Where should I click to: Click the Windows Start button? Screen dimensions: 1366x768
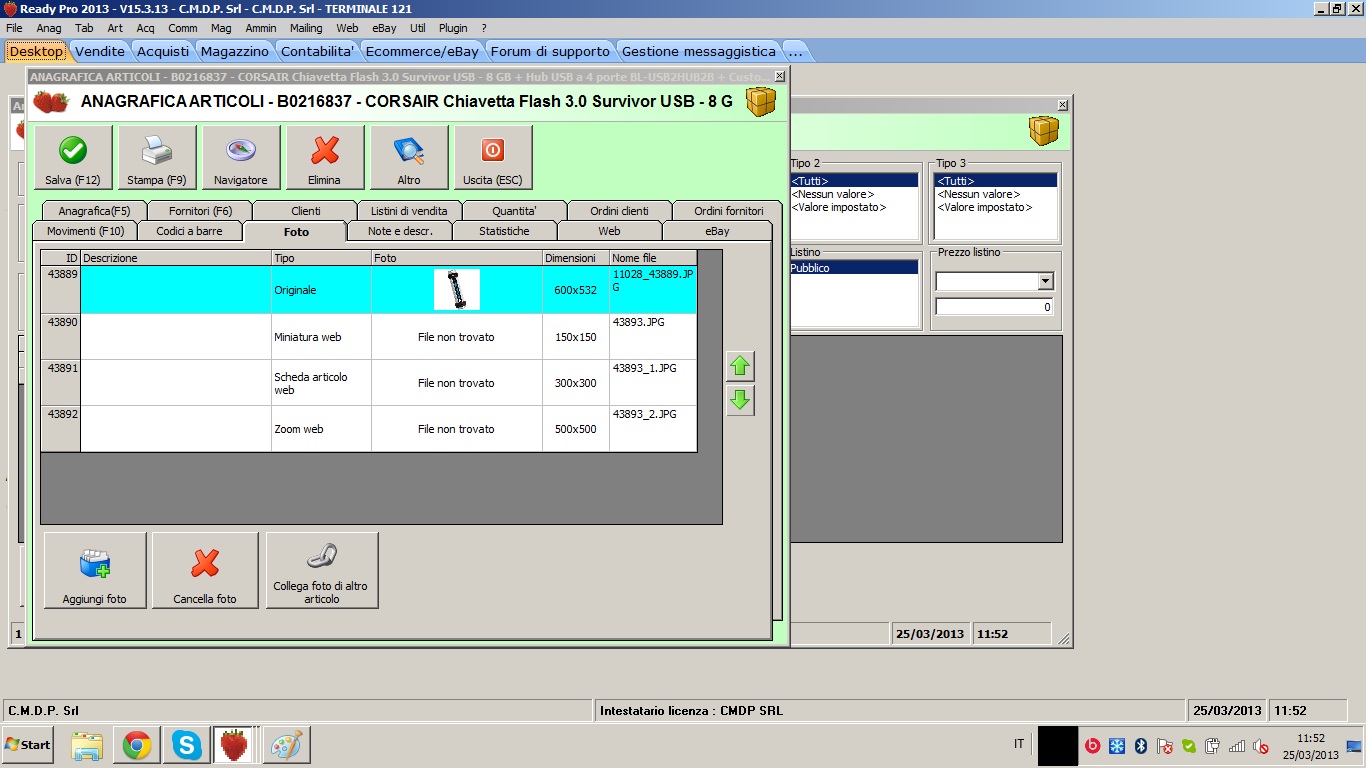click(x=28, y=745)
